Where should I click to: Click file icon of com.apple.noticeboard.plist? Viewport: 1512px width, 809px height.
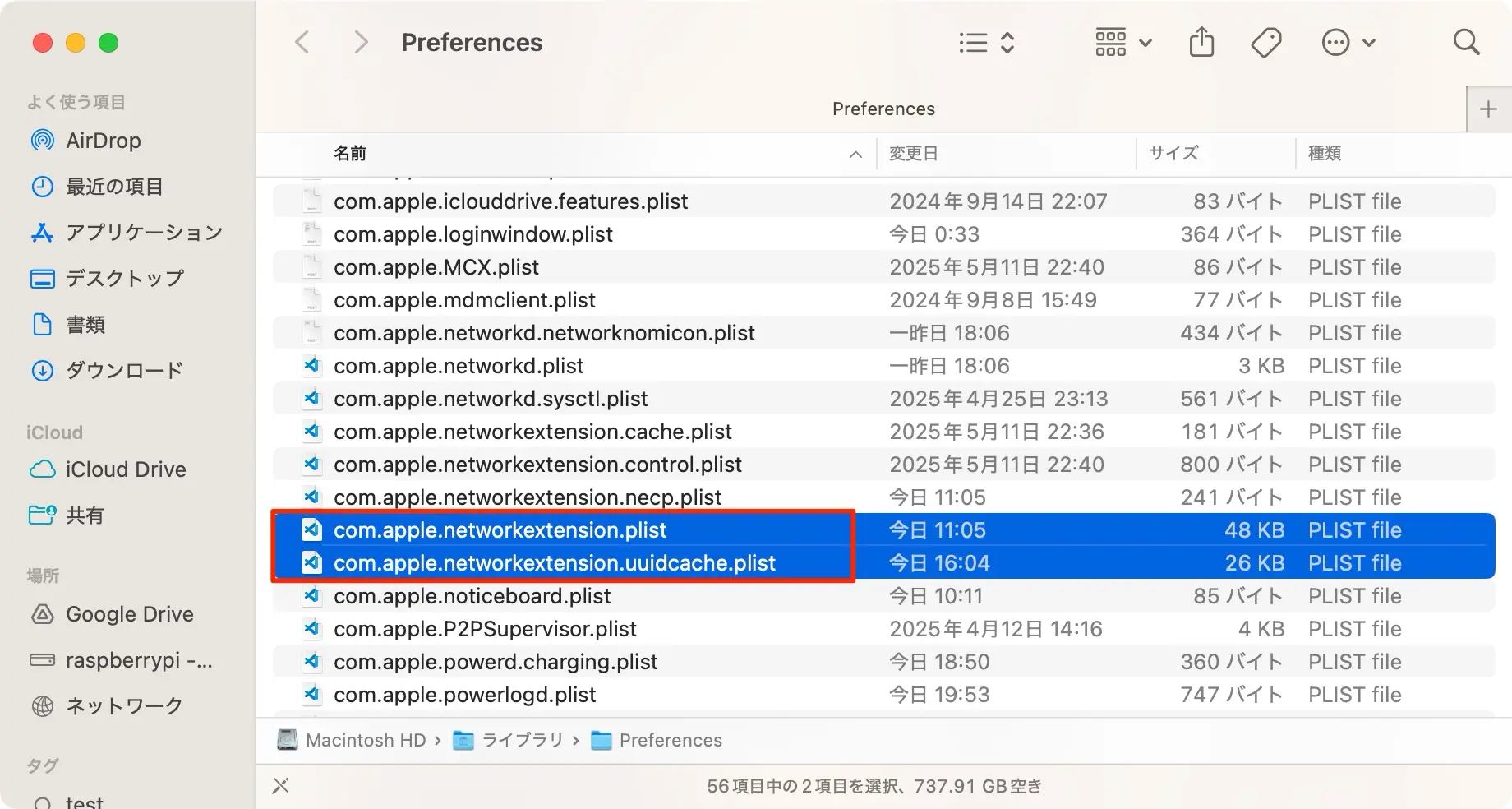click(311, 595)
